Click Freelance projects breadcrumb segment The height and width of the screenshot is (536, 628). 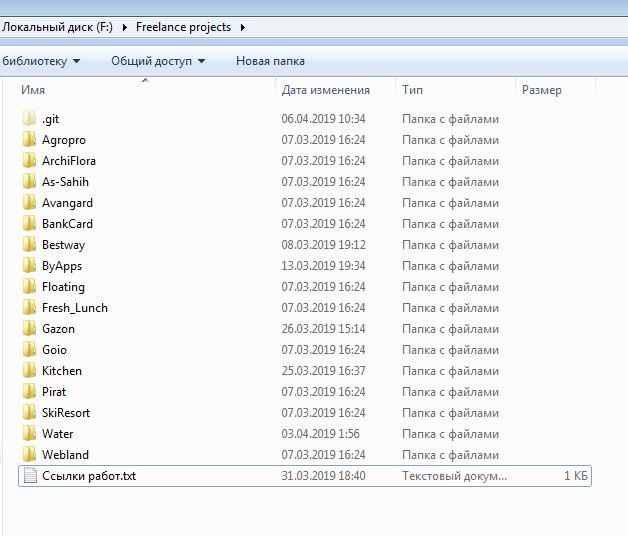point(183,27)
